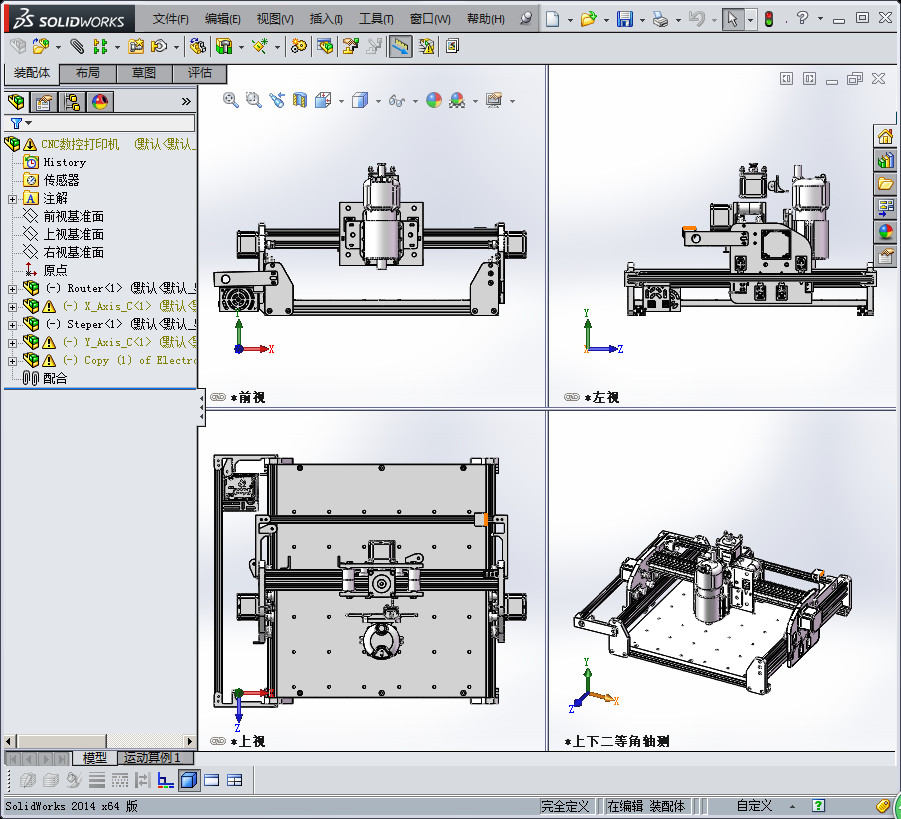Expand the Y_Axis_C<1> component node

(x=12, y=343)
